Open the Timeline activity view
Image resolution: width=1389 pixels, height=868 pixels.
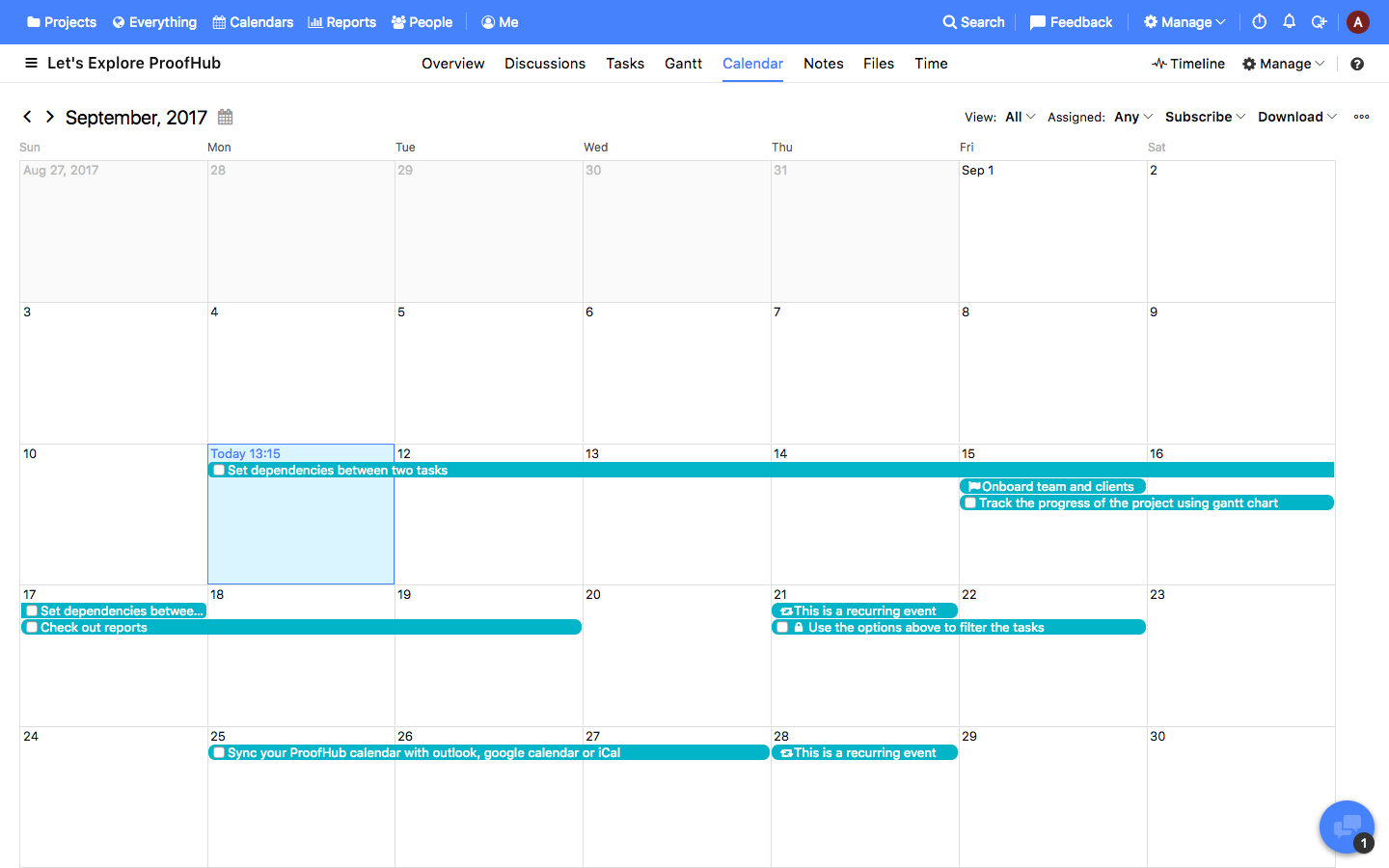click(1188, 64)
